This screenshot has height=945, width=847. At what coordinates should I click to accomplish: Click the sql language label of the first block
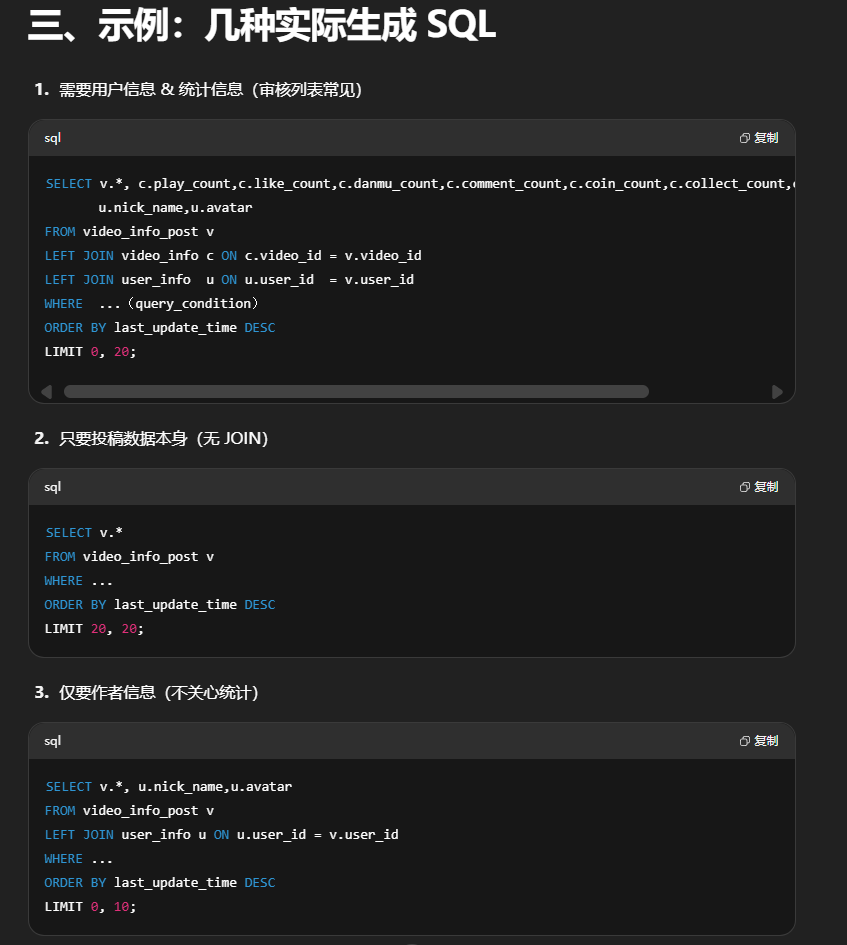pyautogui.click(x=53, y=138)
